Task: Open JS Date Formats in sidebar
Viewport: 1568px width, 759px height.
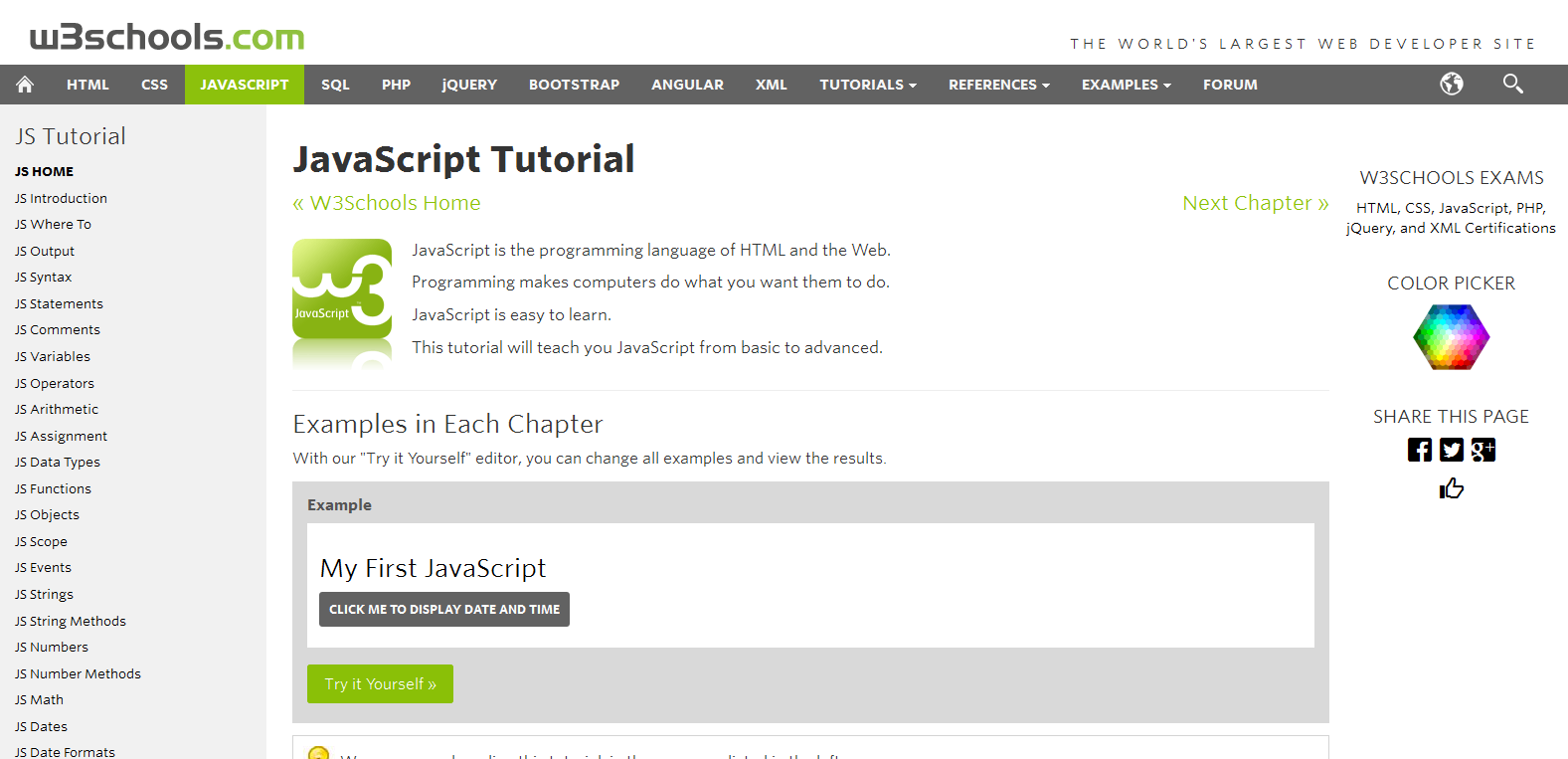Action: 65,751
